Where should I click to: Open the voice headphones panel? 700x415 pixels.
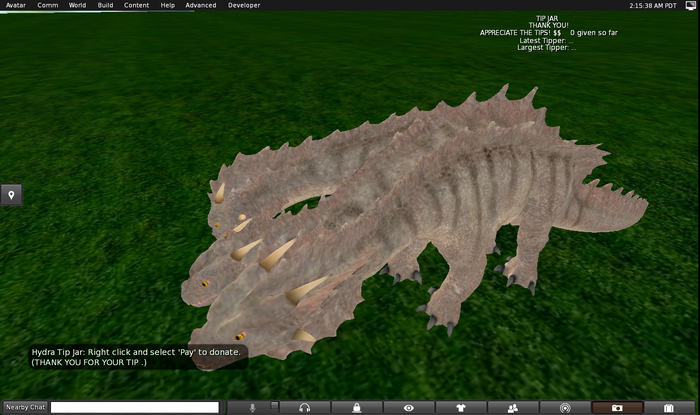coord(304,407)
